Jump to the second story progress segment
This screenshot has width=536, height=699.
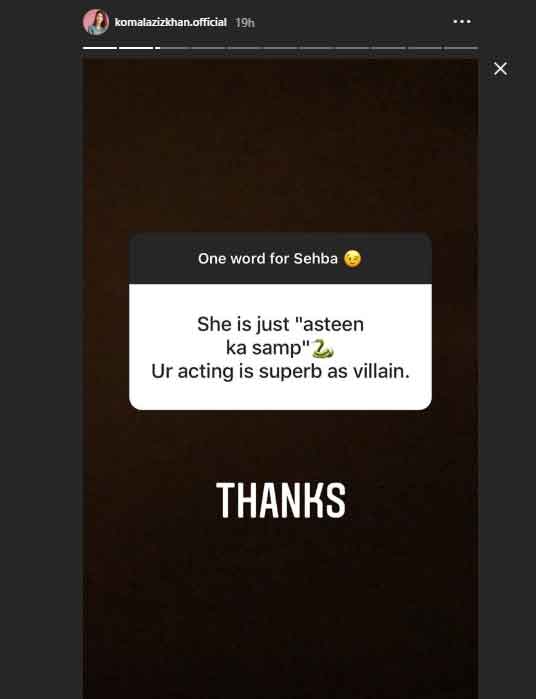(136, 47)
